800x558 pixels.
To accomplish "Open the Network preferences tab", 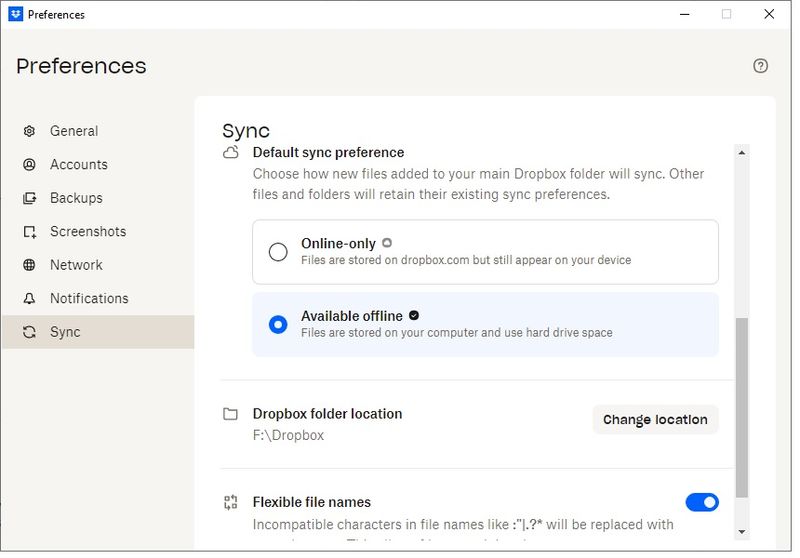I will [x=76, y=265].
